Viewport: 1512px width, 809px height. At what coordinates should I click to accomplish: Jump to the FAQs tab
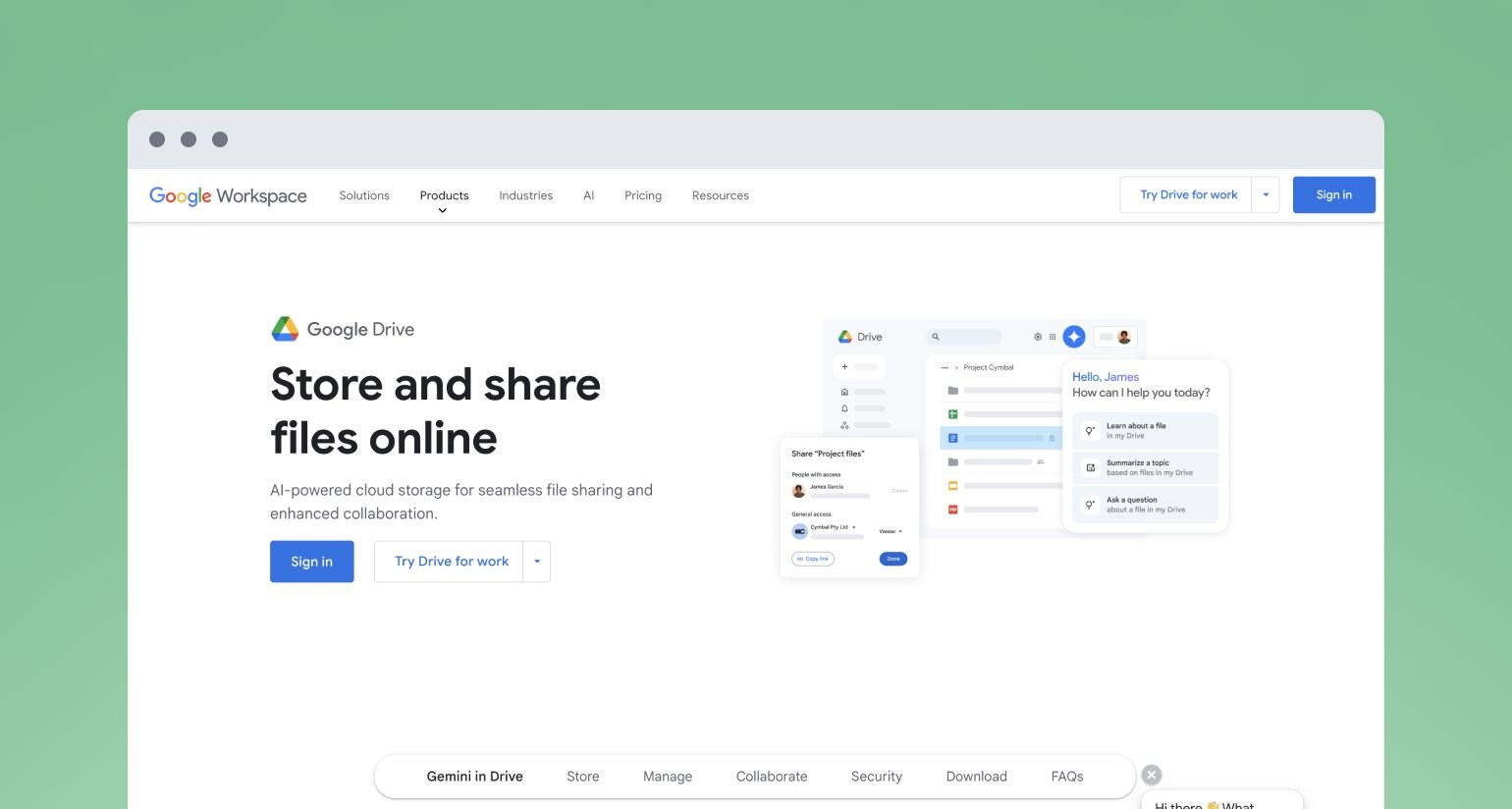pos(1067,777)
